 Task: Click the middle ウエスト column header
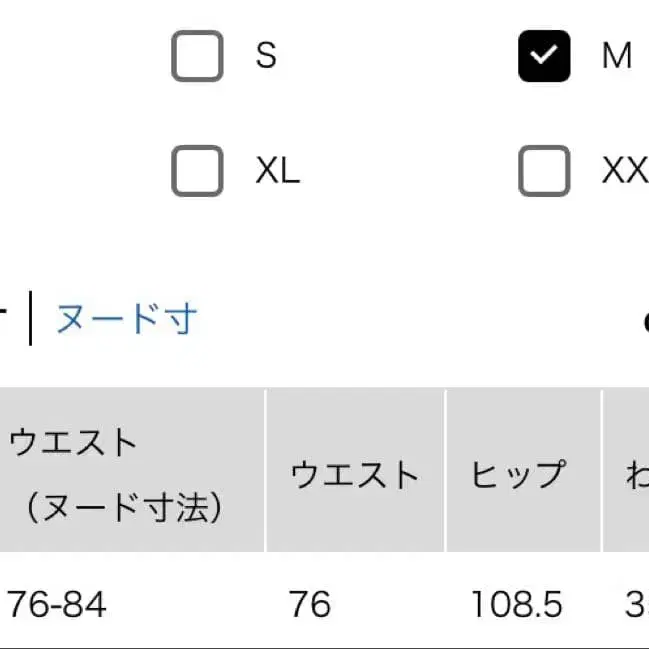354,474
